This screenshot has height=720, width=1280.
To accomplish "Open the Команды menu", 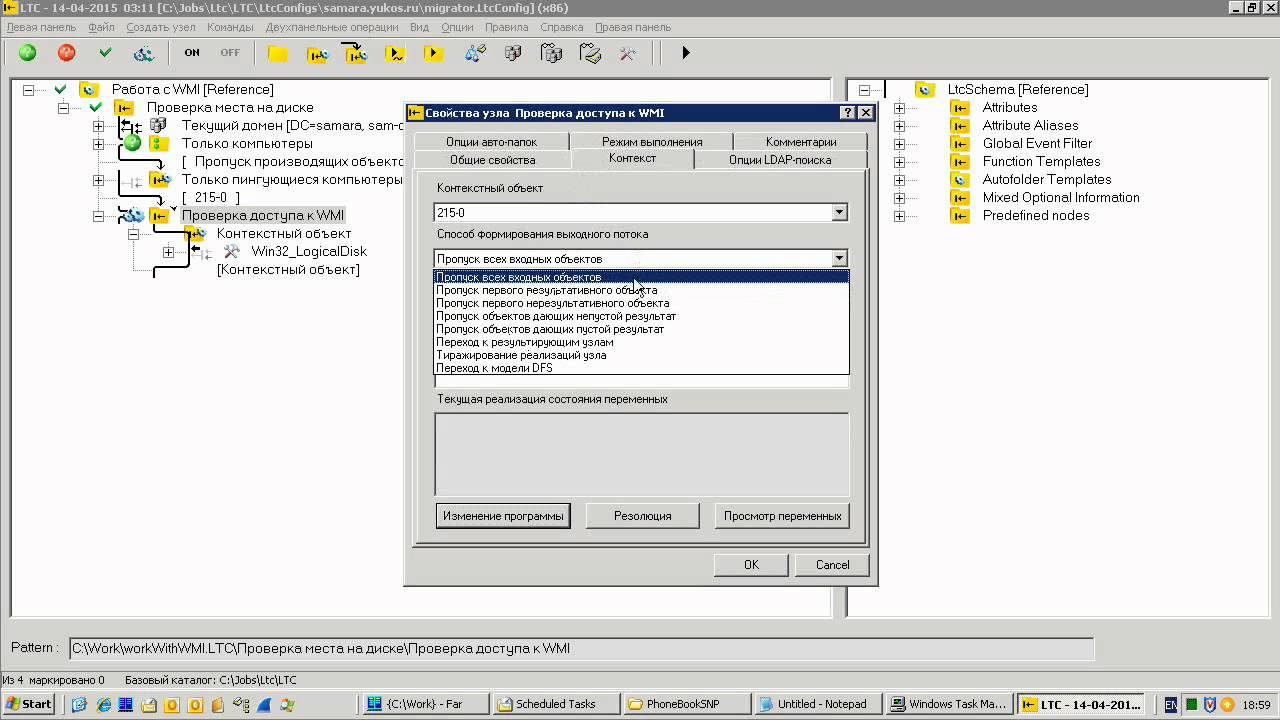I will click(x=230, y=27).
